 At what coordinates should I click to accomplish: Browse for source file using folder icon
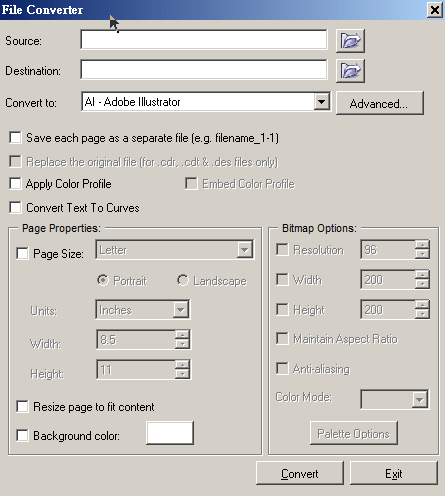(350, 41)
